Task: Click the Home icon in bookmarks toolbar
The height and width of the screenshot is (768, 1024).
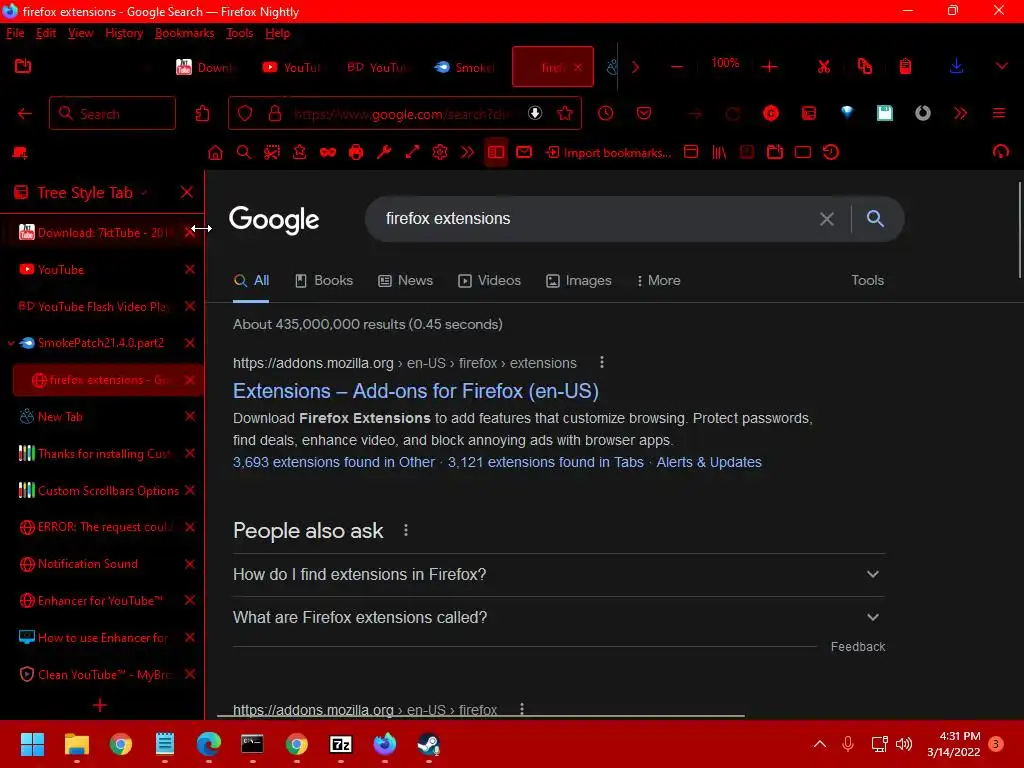Action: click(x=215, y=153)
